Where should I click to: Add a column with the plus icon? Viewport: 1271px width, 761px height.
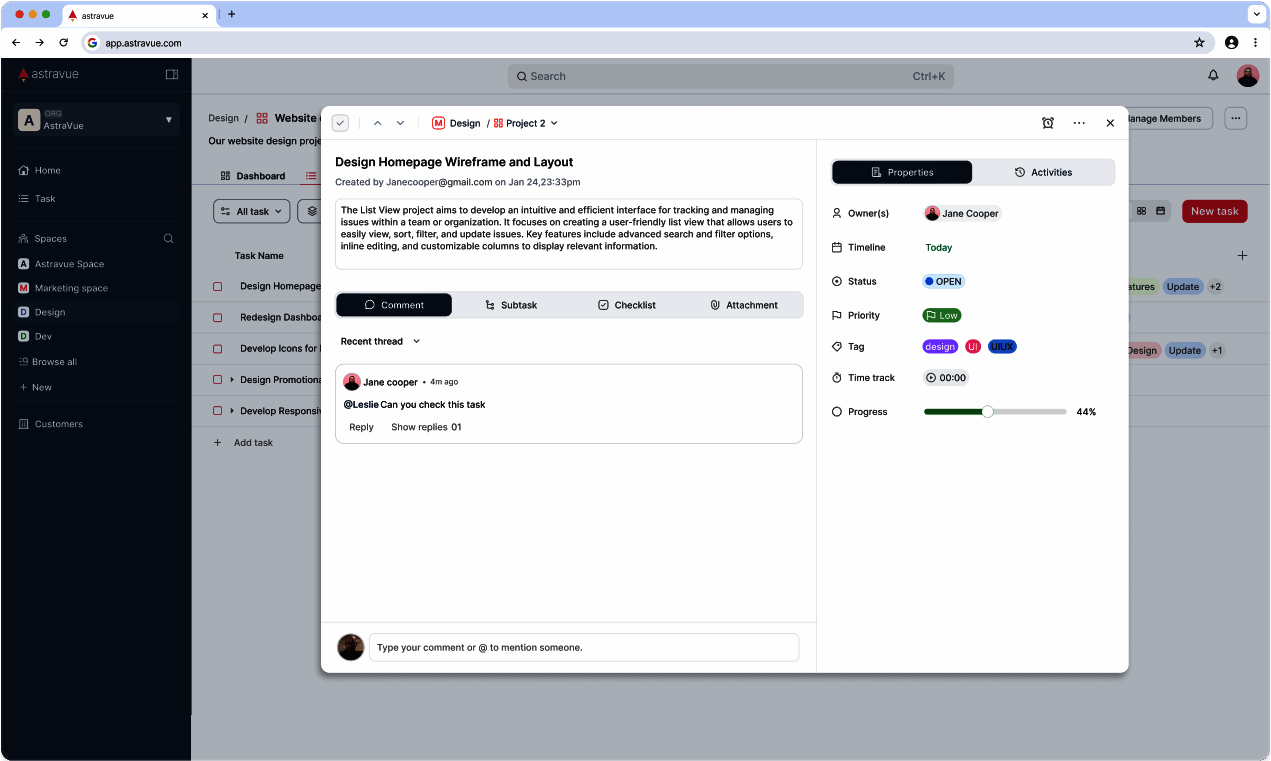[1242, 256]
